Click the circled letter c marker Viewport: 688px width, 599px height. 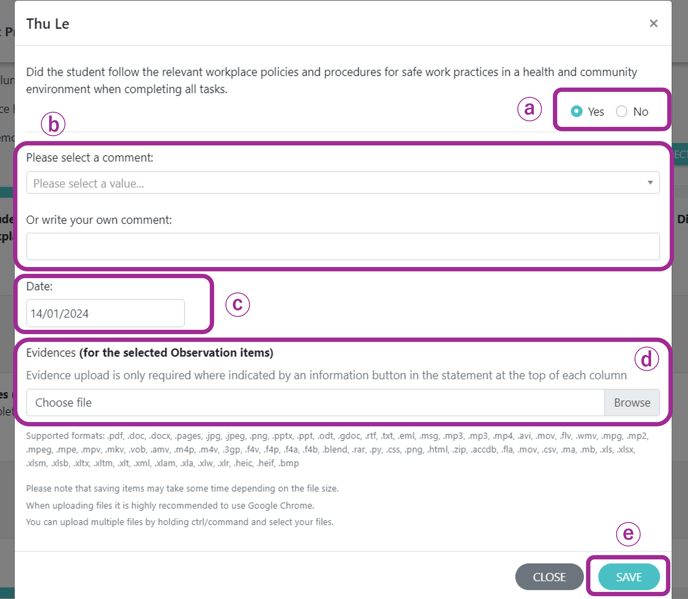237,304
